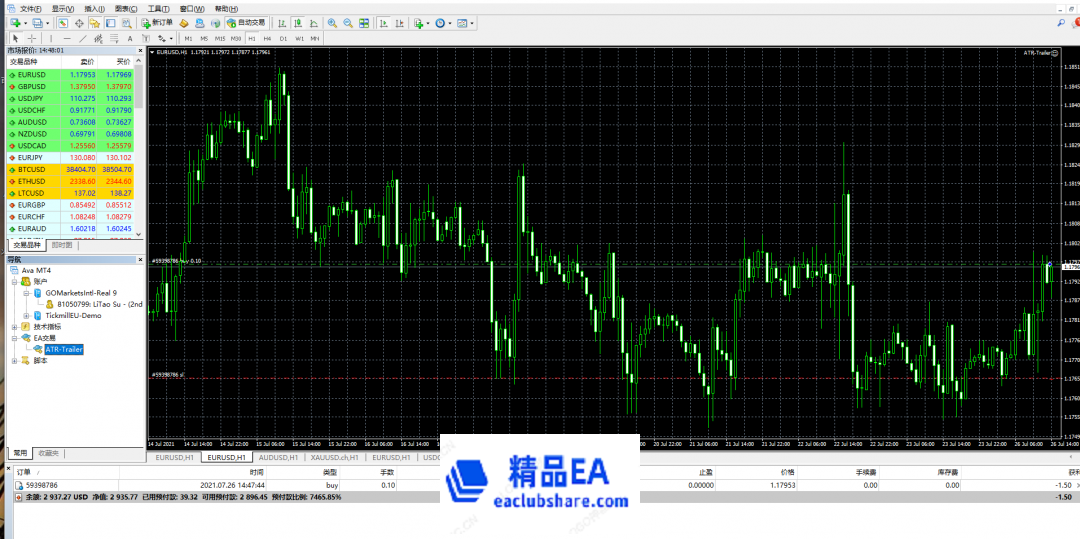
Task: Open the 文件(F) menu
Action: pos(30,9)
